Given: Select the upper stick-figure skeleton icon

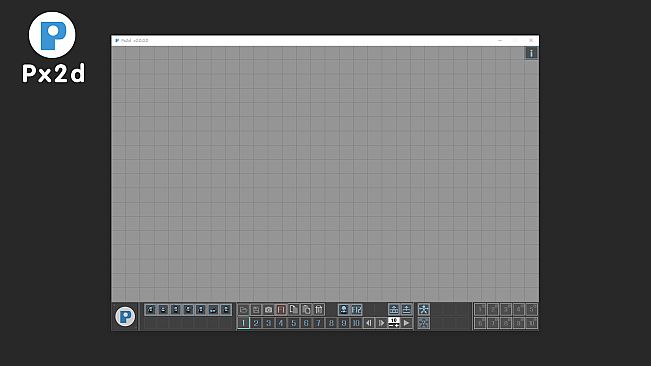Looking at the screenshot, I should [x=423, y=309].
